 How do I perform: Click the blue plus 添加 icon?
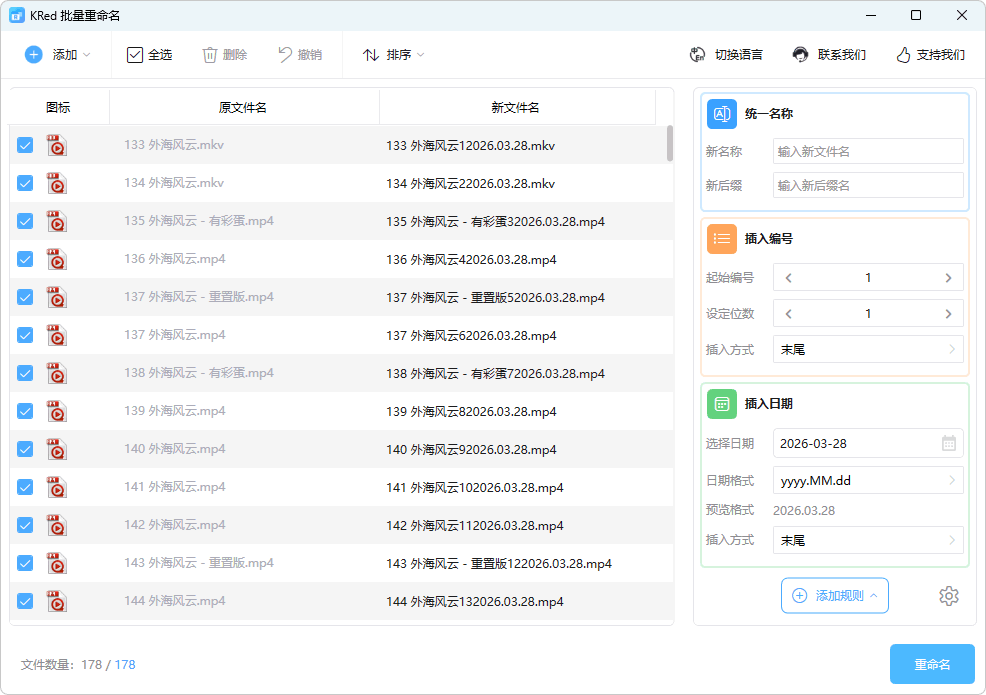pyautogui.click(x=33, y=55)
